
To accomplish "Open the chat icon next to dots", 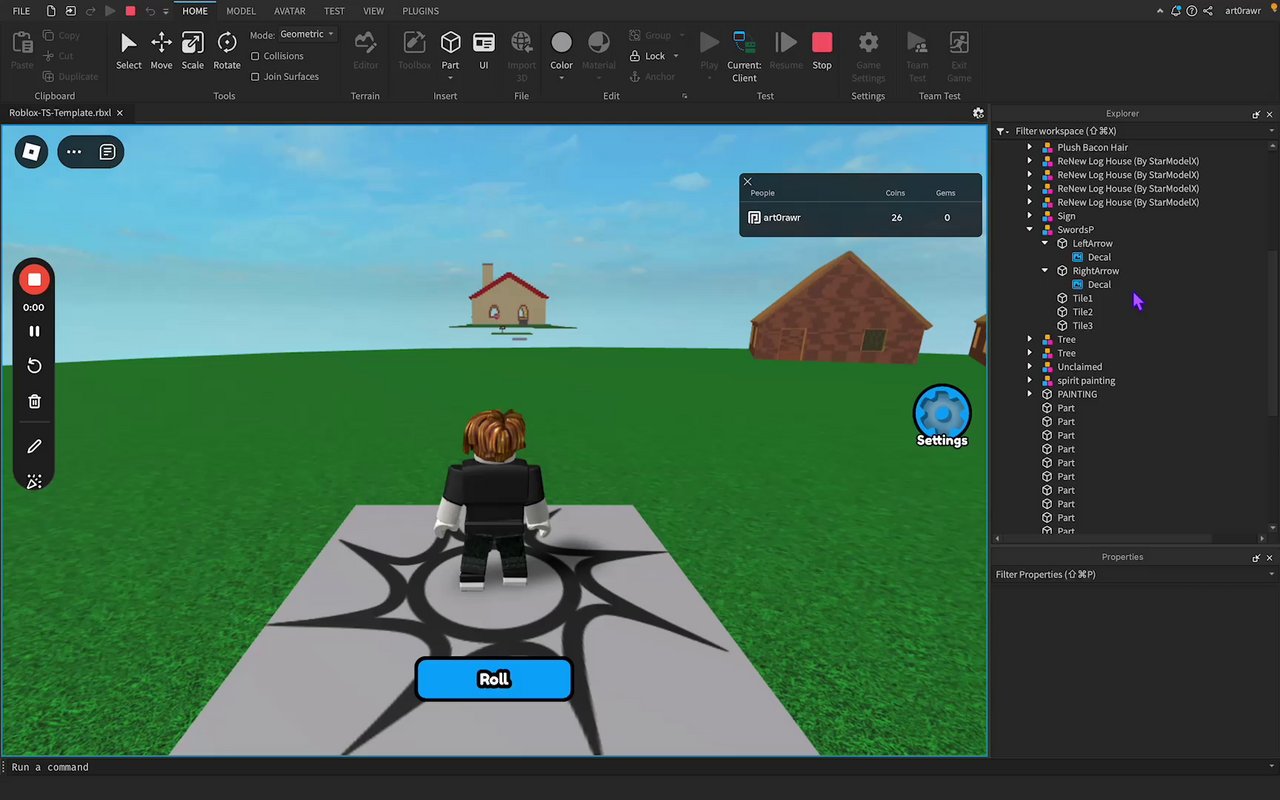I will (x=108, y=152).
